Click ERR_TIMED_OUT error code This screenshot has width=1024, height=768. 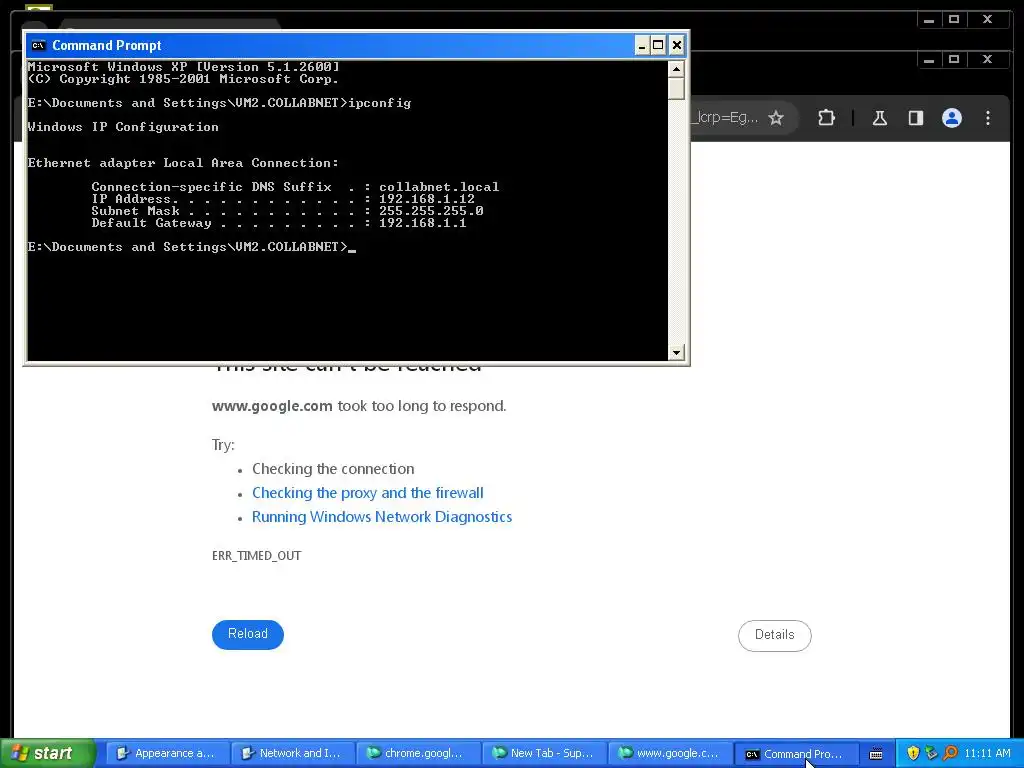pyautogui.click(x=257, y=556)
